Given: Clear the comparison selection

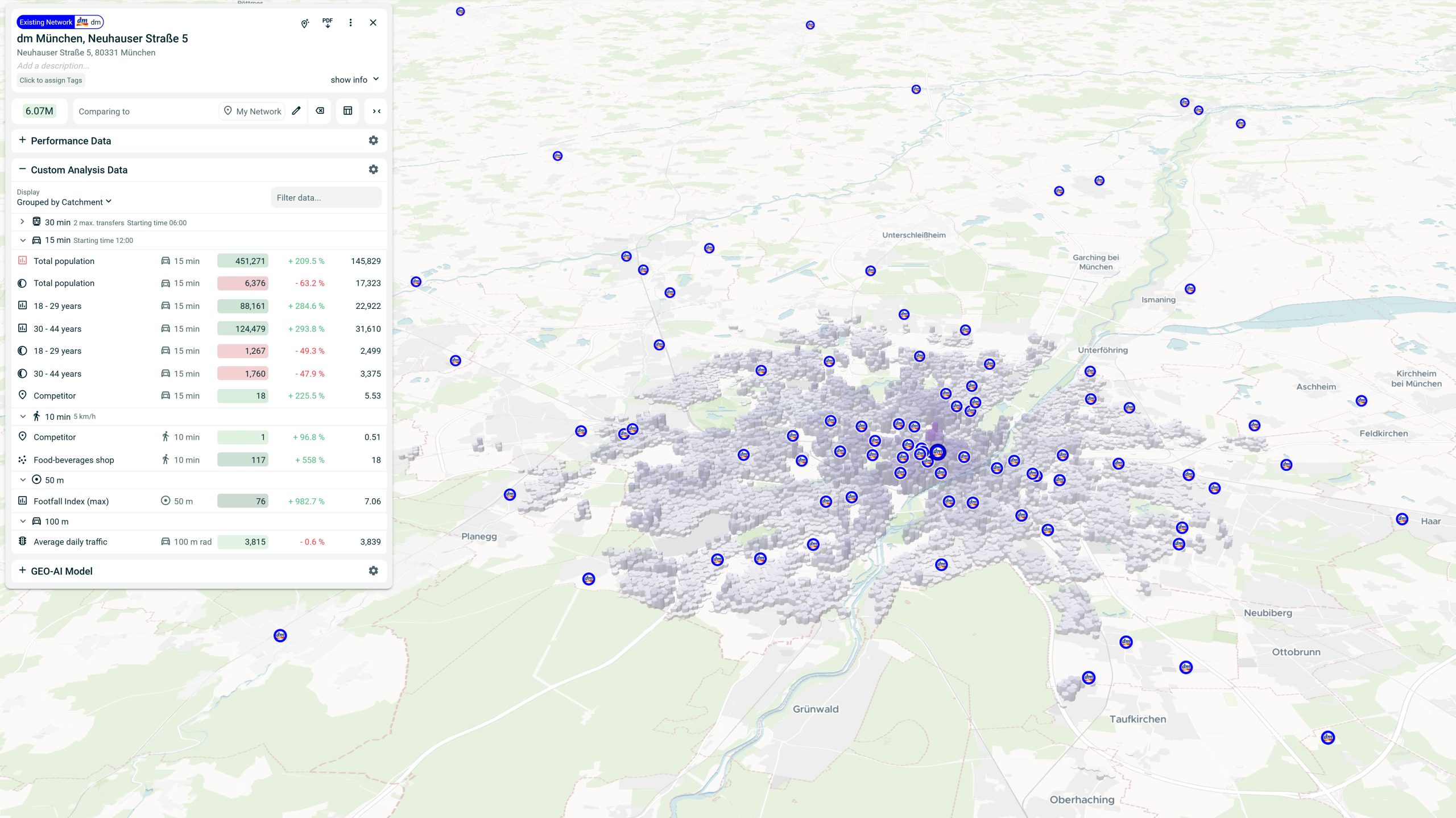Looking at the screenshot, I should (320, 111).
